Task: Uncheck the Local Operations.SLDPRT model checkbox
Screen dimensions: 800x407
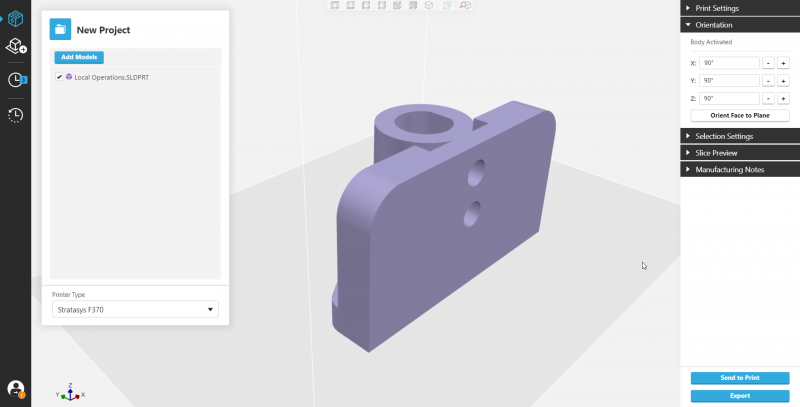Action: [59, 77]
